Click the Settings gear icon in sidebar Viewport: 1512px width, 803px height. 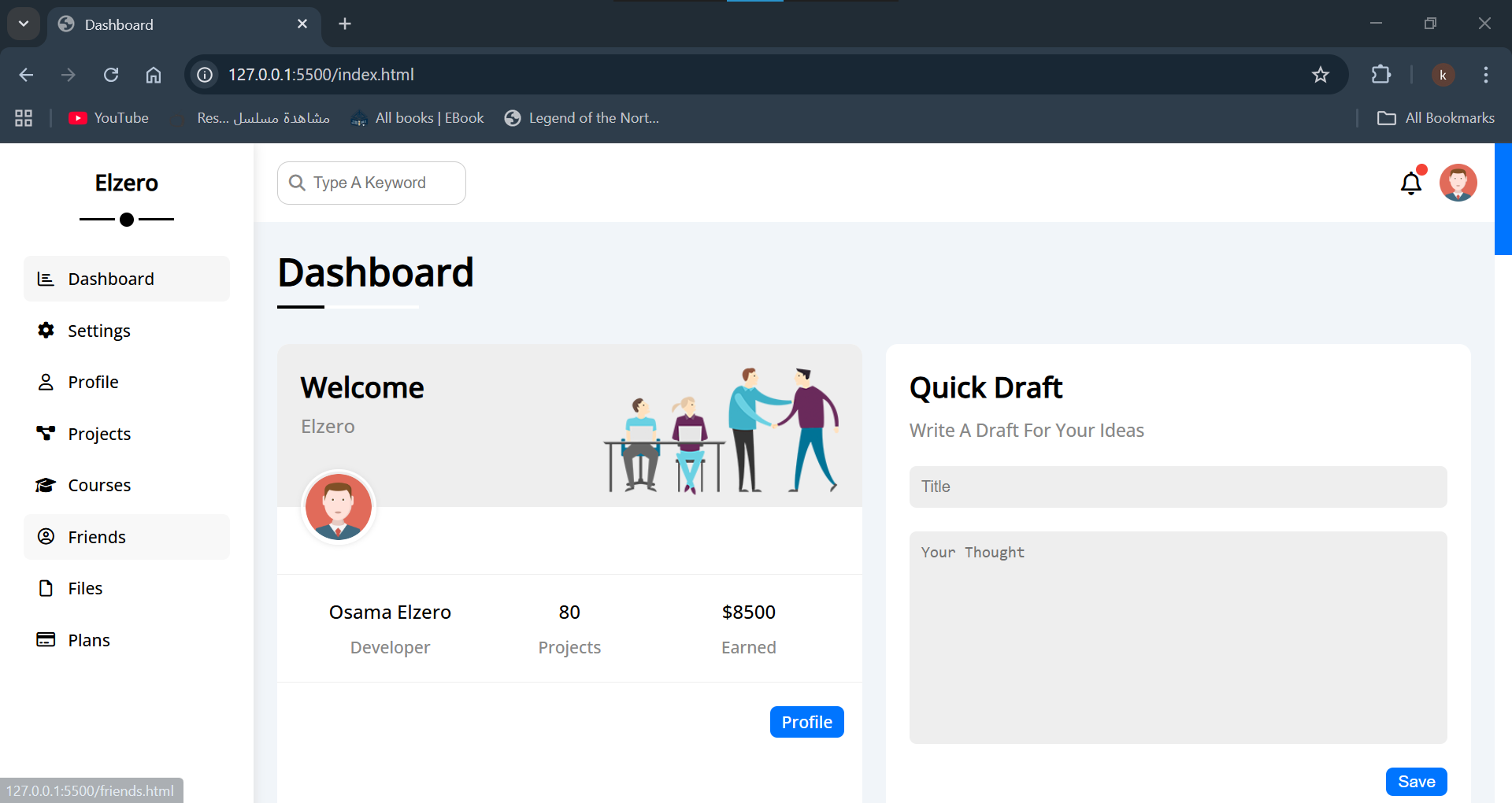tap(45, 331)
